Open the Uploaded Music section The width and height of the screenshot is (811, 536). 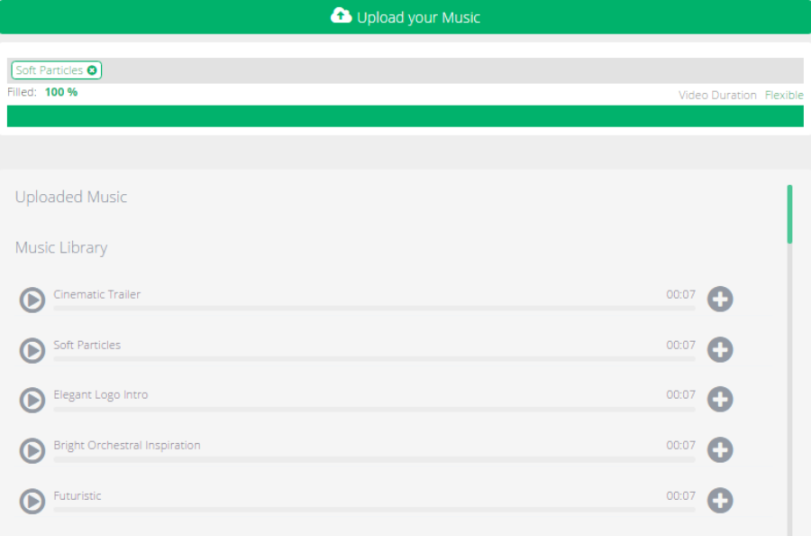click(71, 197)
